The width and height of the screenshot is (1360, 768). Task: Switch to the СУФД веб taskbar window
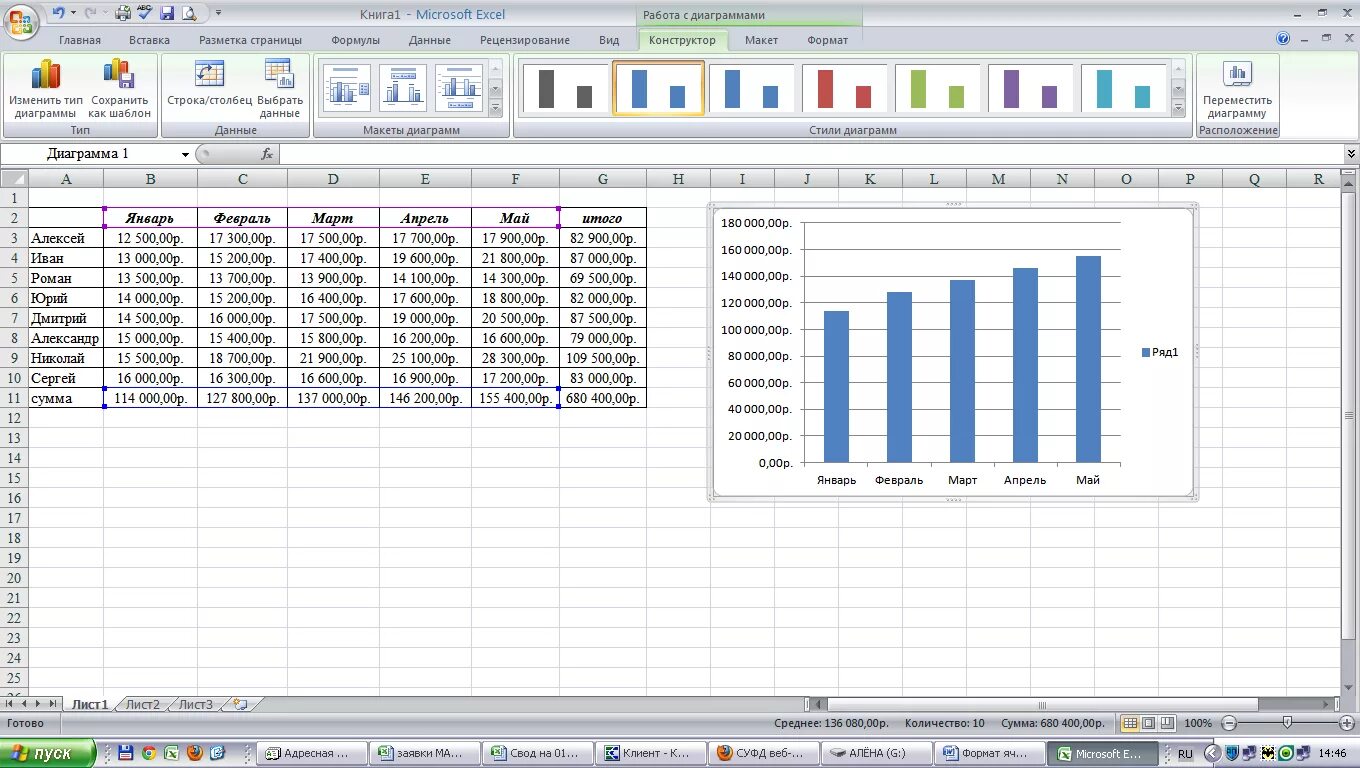763,753
